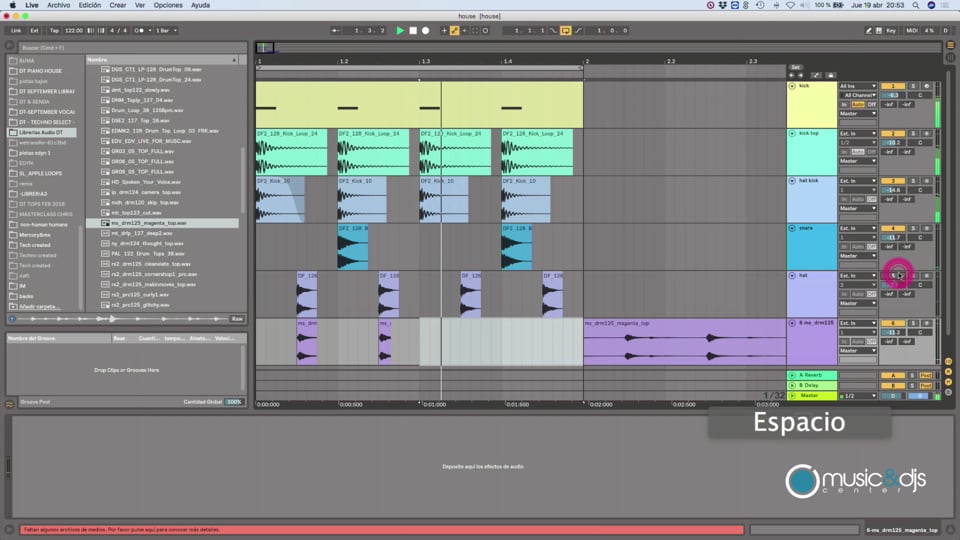Click the Stop button in transport

click(413, 30)
